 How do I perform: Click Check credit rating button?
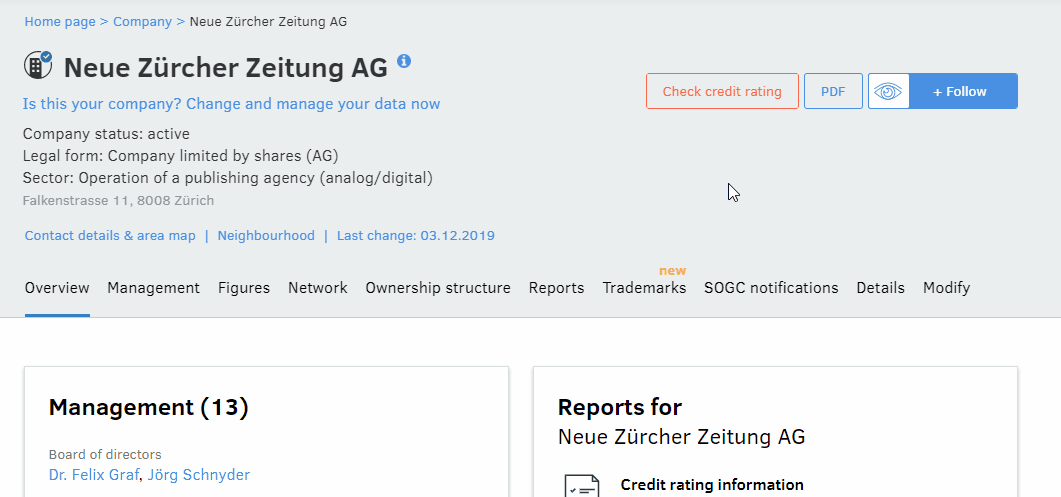(722, 91)
